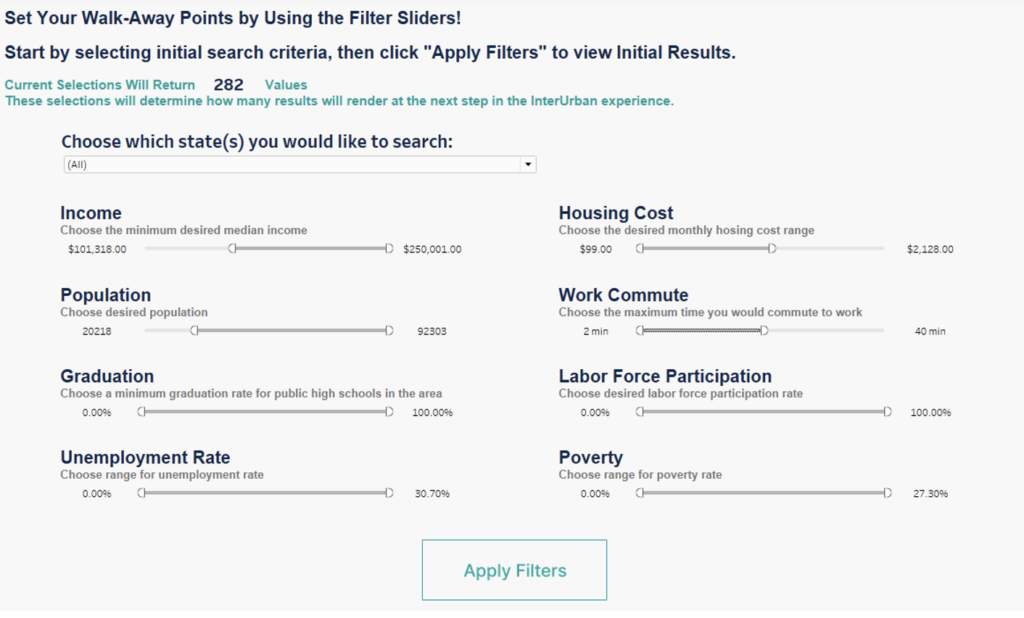The image size is (1024, 618).
Task: Open the state selection dropdown arrow
Action: [527, 164]
